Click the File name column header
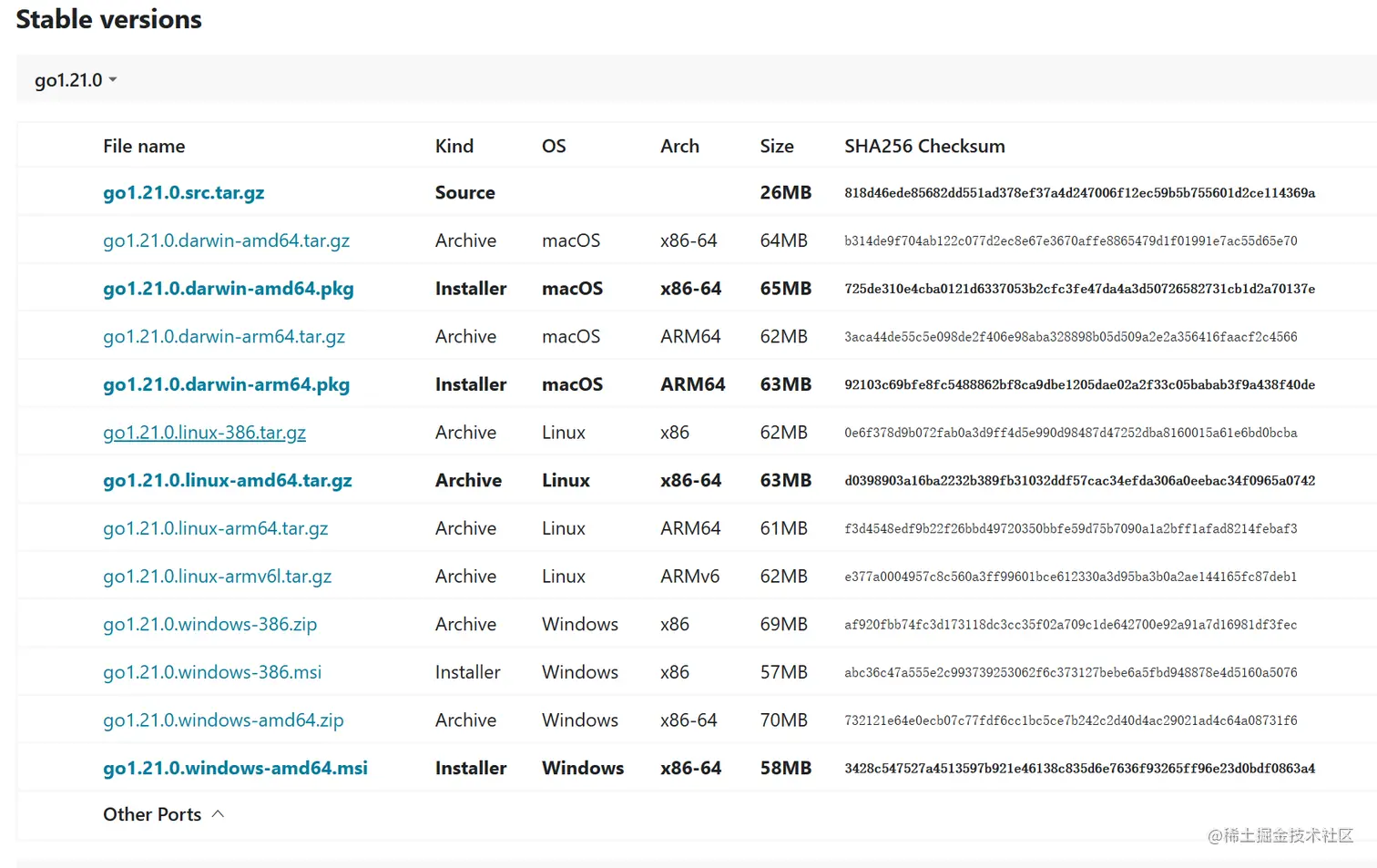 point(144,146)
